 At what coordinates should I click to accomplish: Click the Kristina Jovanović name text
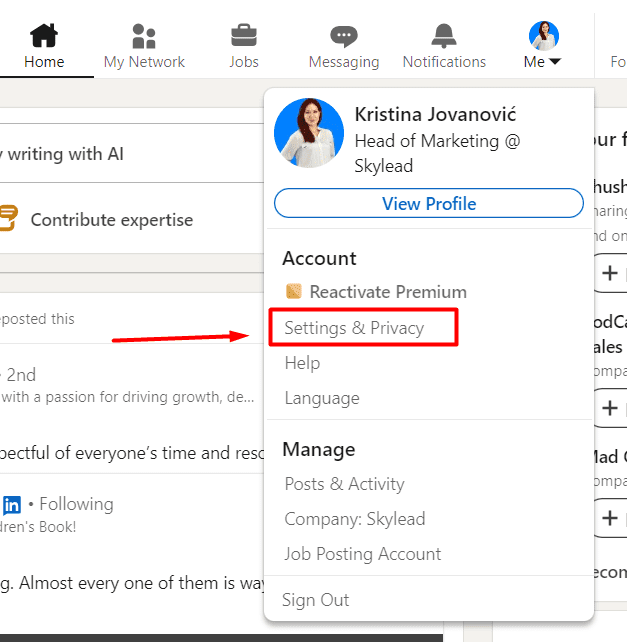435,114
